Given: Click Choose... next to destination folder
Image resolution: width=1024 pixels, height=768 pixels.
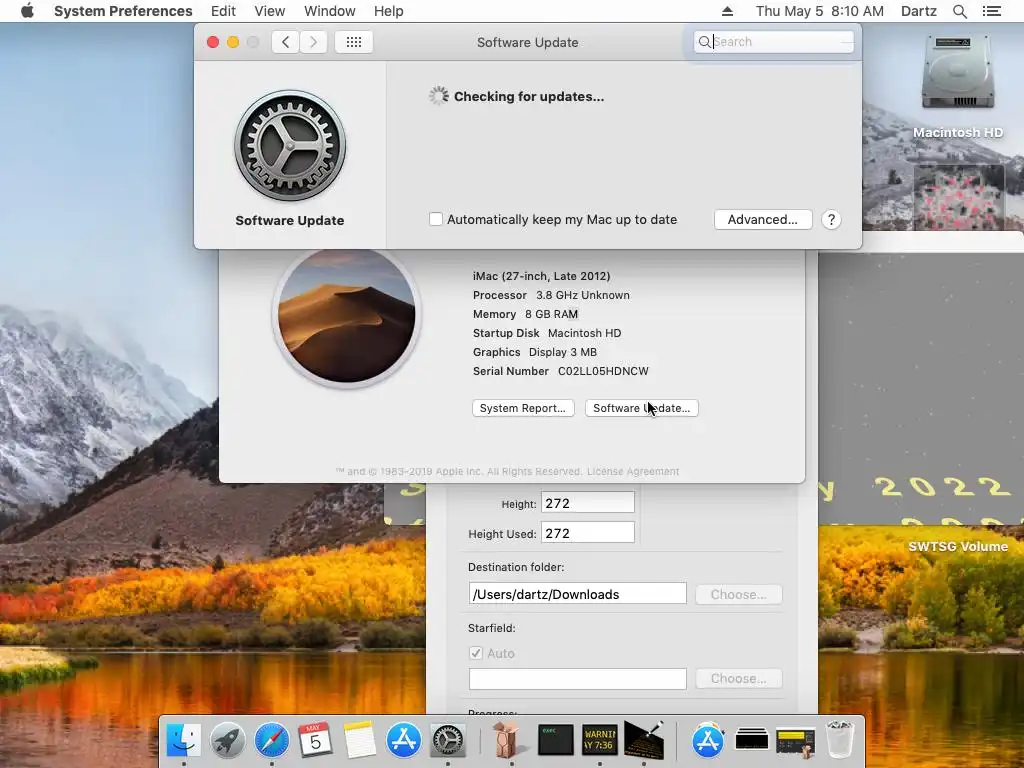Looking at the screenshot, I should 739,594.
